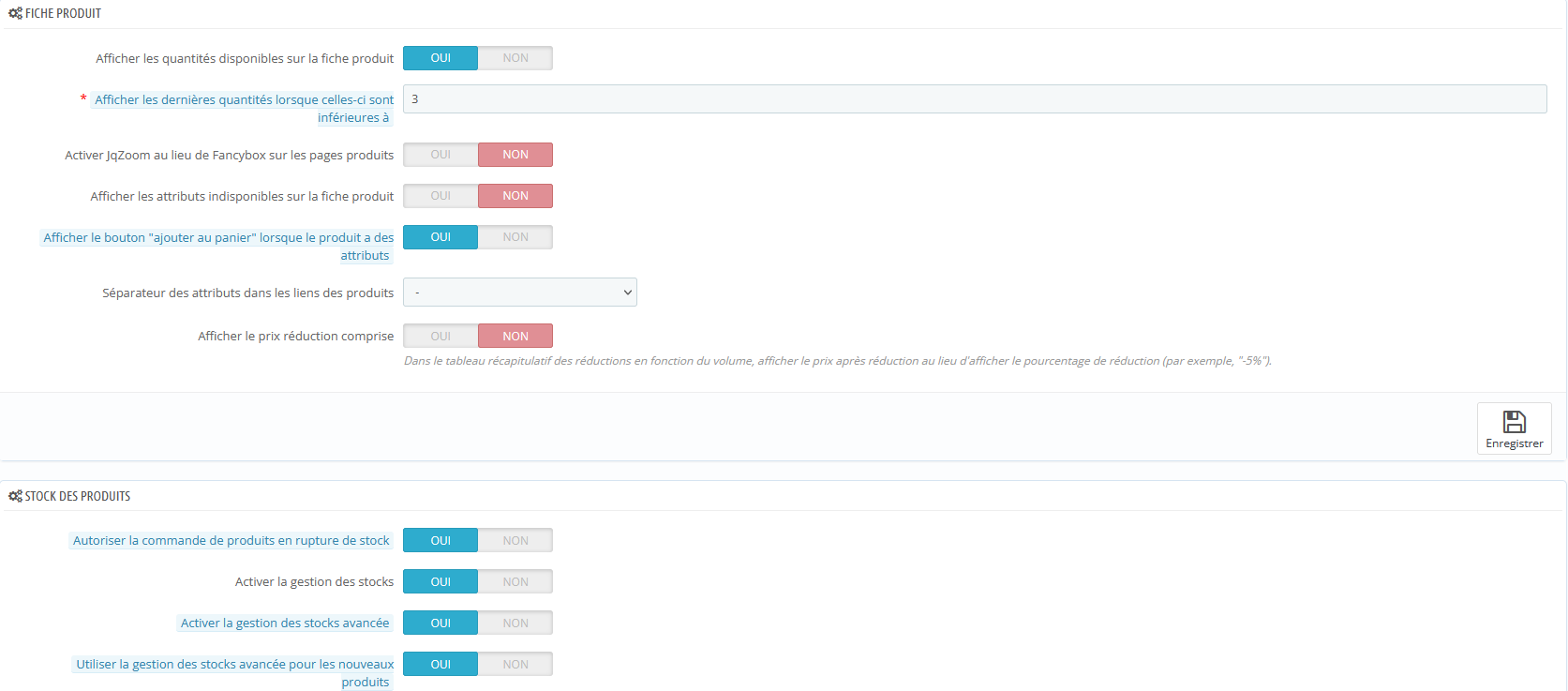
Task: Select NON for prix réduction comprise
Action: 515,336
